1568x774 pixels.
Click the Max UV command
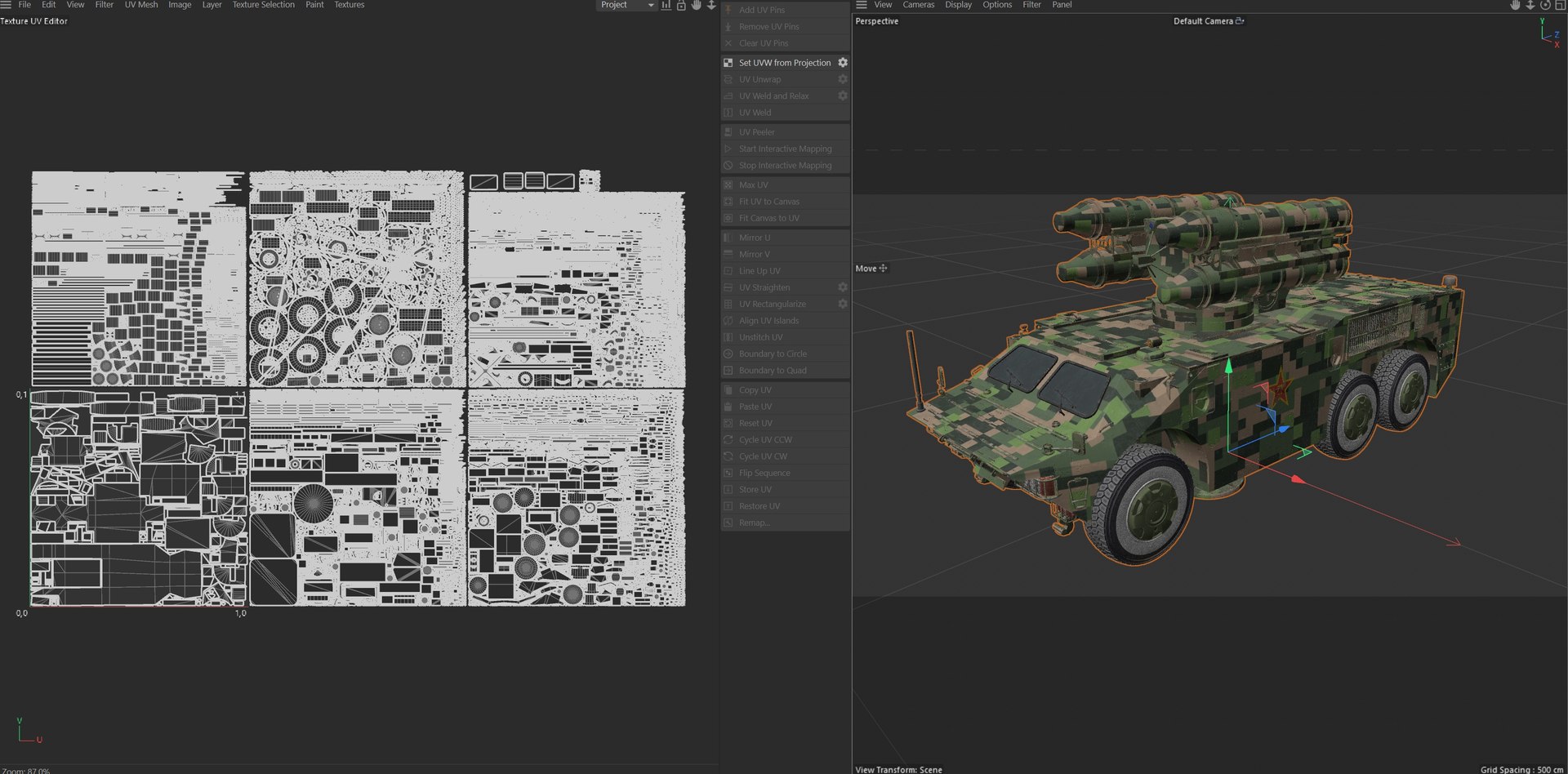point(753,185)
